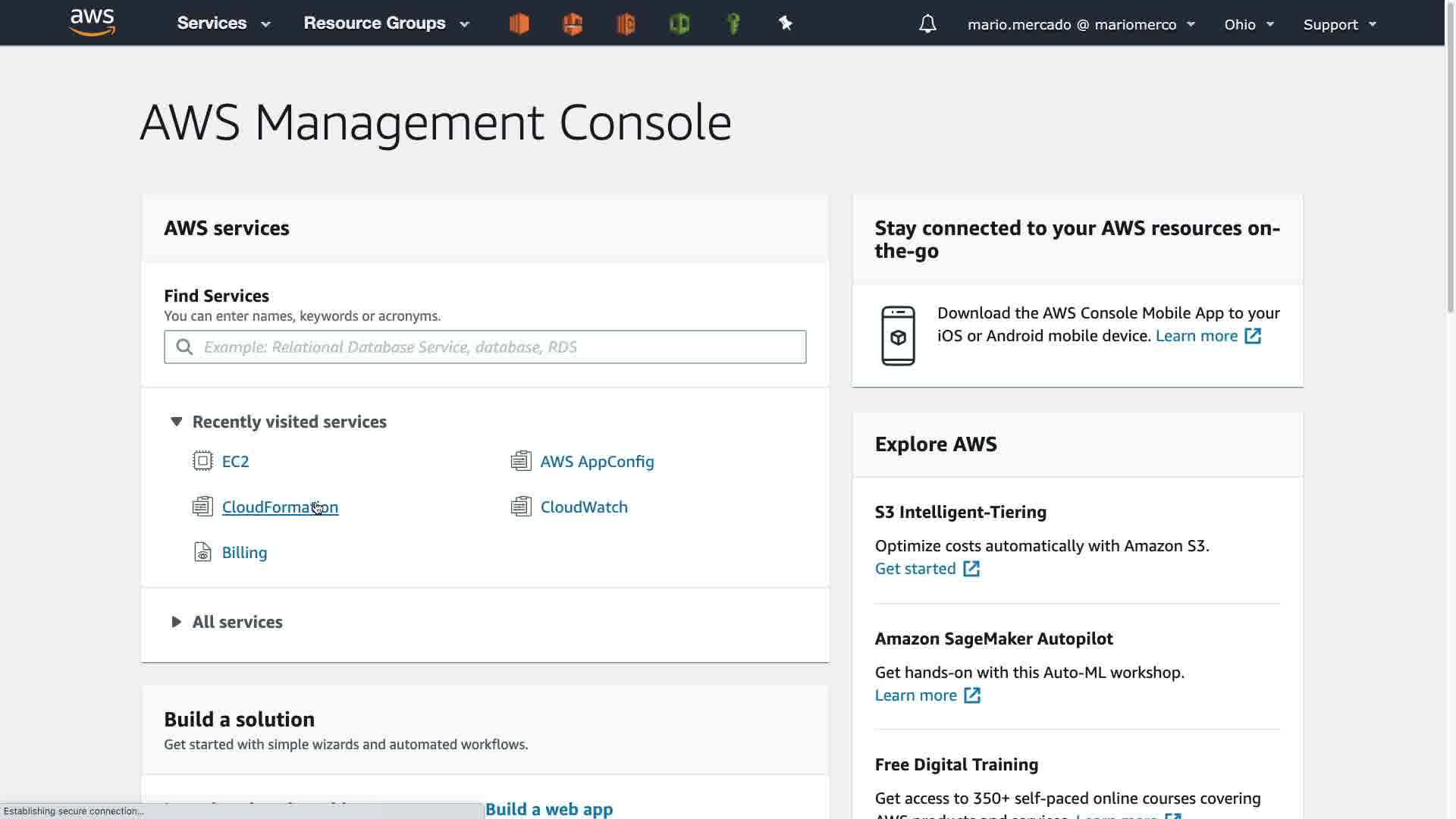Collapse Recently visited services section
The image size is (1456, 819).
177,422
